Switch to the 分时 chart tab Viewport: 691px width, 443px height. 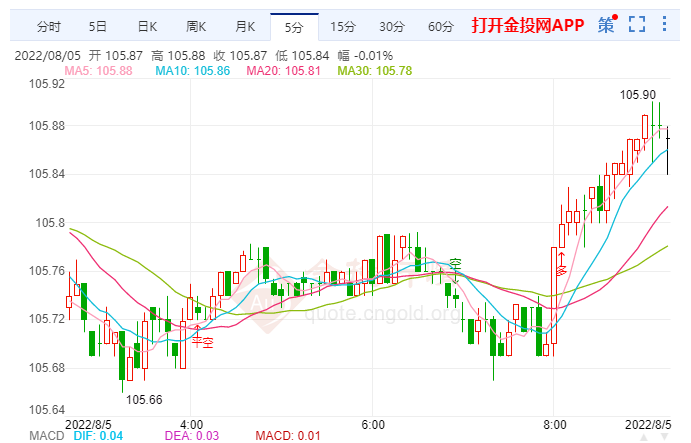pos(48,27)
